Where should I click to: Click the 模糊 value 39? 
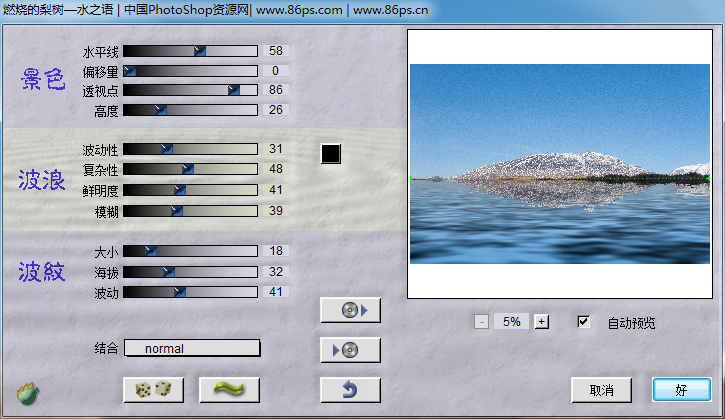point(276,210)
